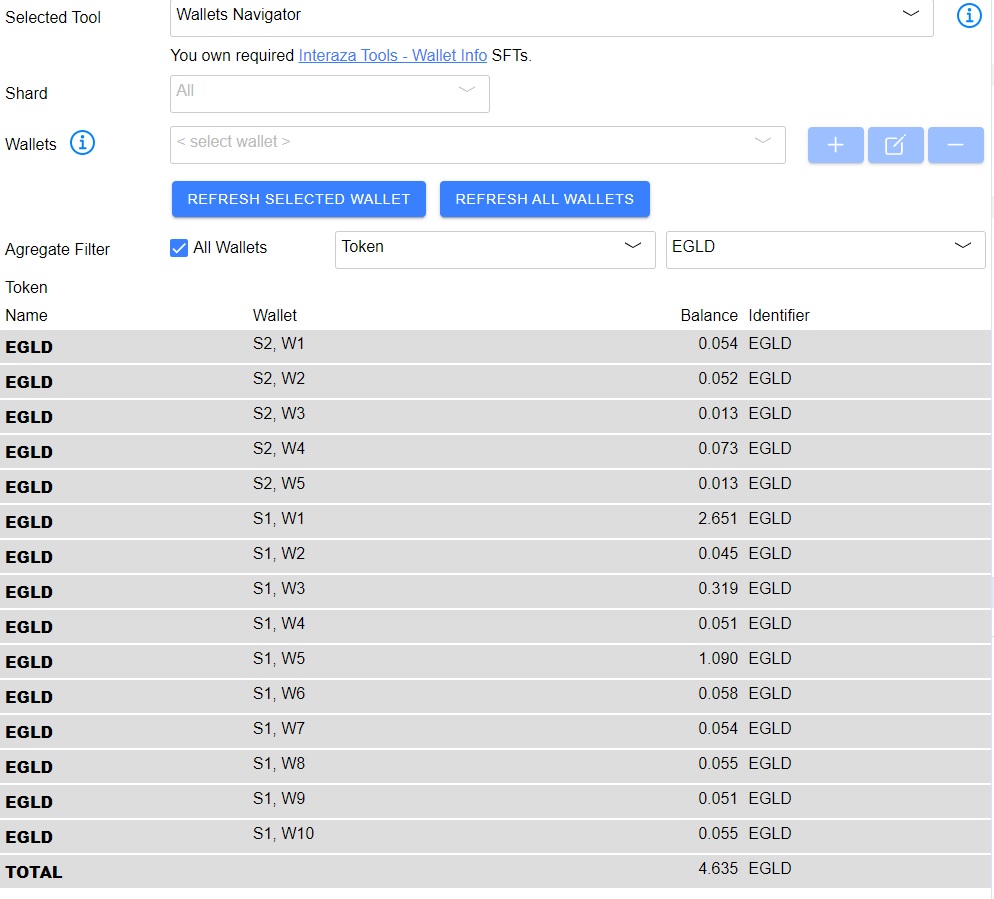This screenshot has height=899, width=994.
Task: Select wallet cell S1, W4
Action: pyautogui.click(x=278, y=623)
